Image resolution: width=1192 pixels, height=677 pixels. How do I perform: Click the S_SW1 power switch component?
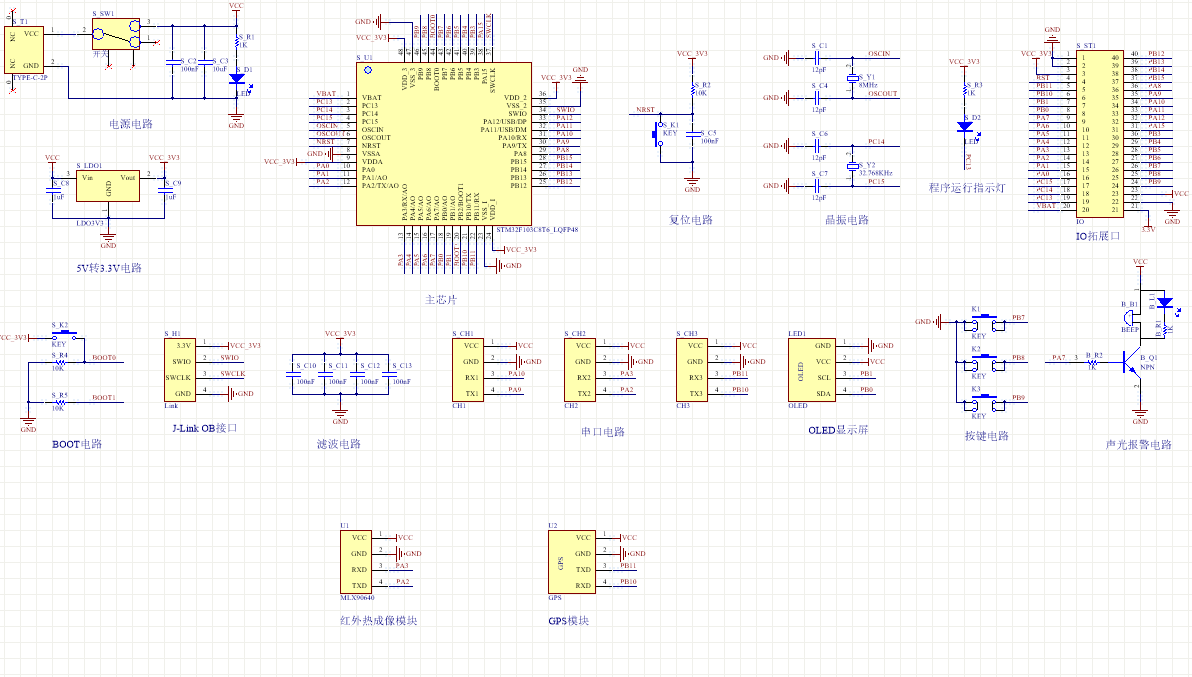click(116, 35)
